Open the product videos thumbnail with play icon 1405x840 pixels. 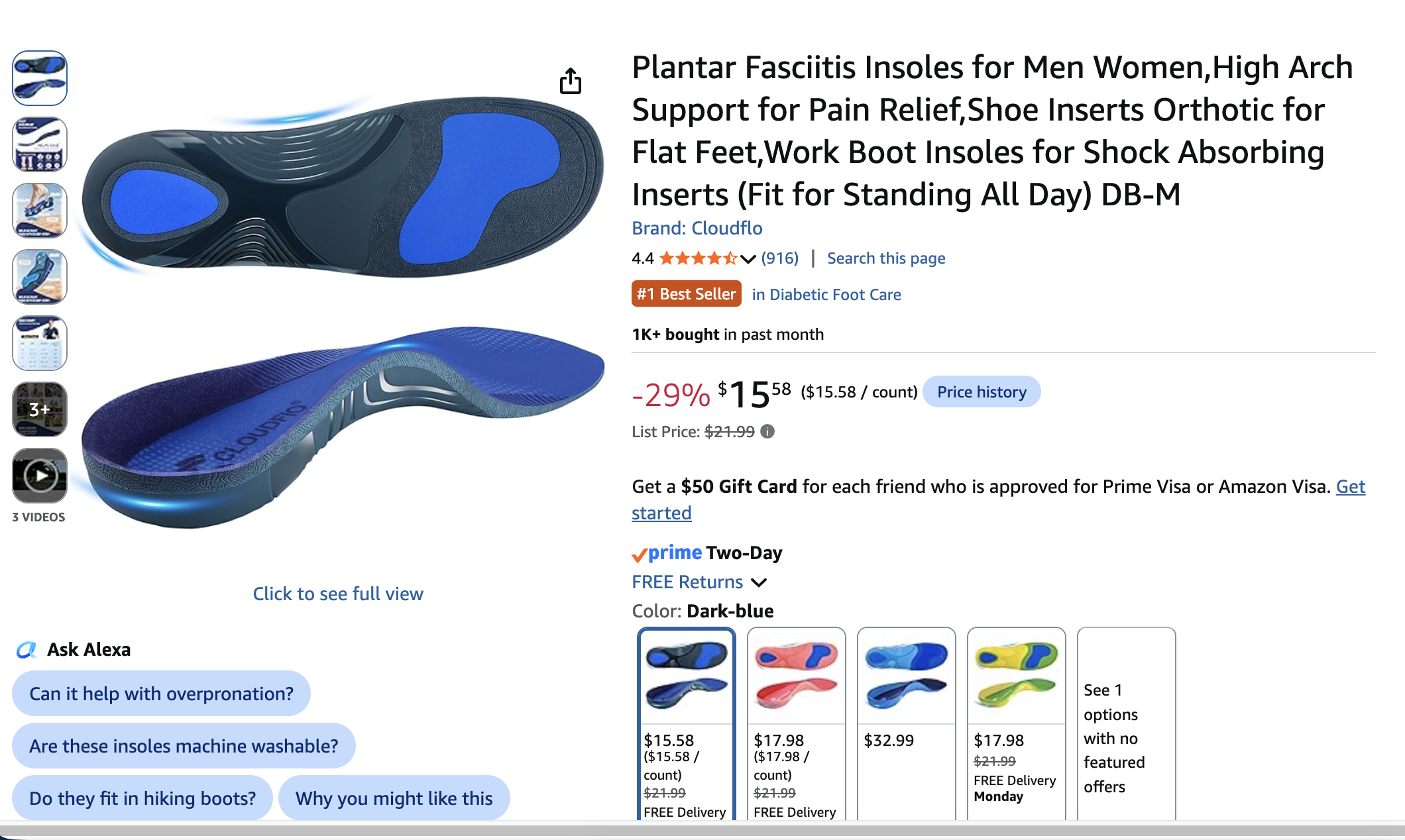40,476
